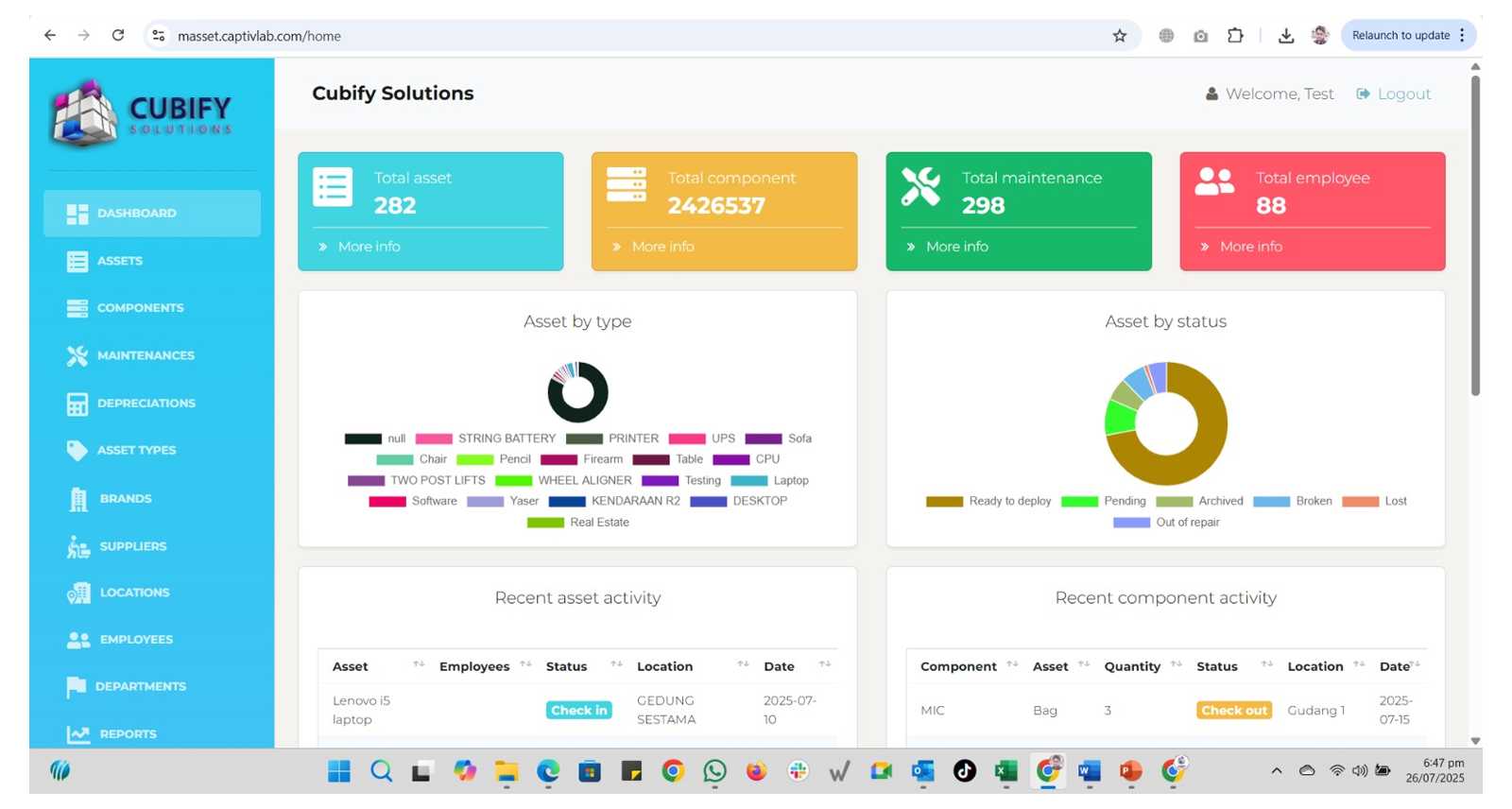The height and width of the screenshot is (809, 1512).
Task: Bookmark this page with star icon
Action: coord(1120,36)
